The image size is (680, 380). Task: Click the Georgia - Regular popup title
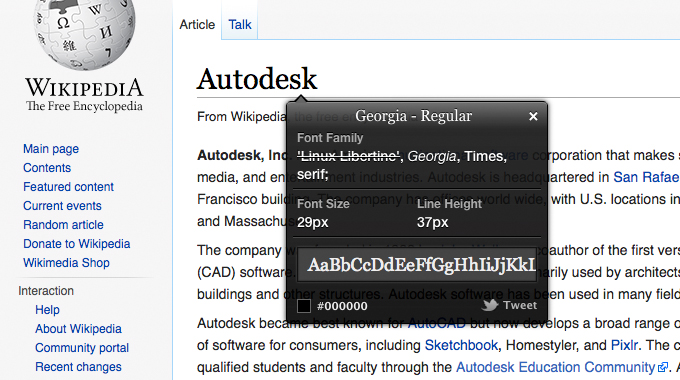(413, 116)
